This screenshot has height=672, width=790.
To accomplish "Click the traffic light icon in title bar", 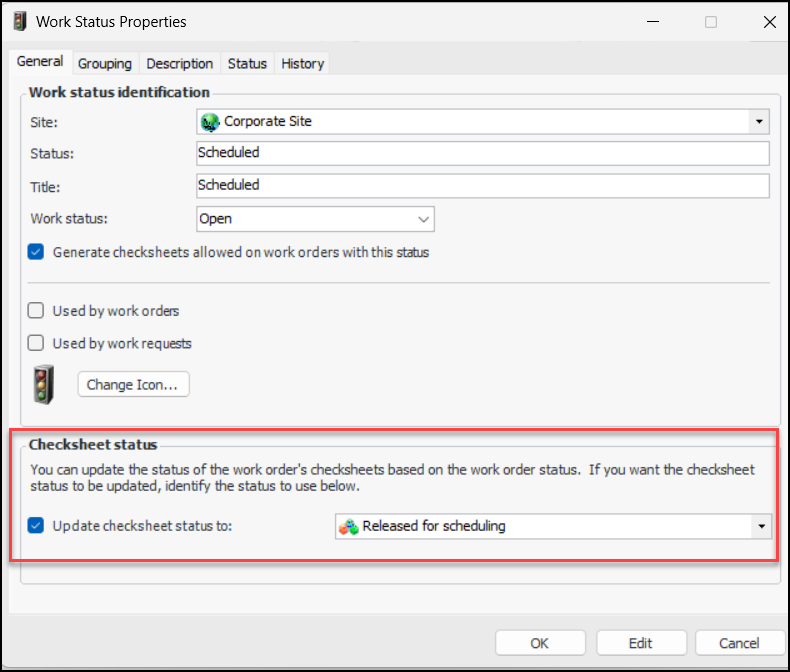I will 20,22.
